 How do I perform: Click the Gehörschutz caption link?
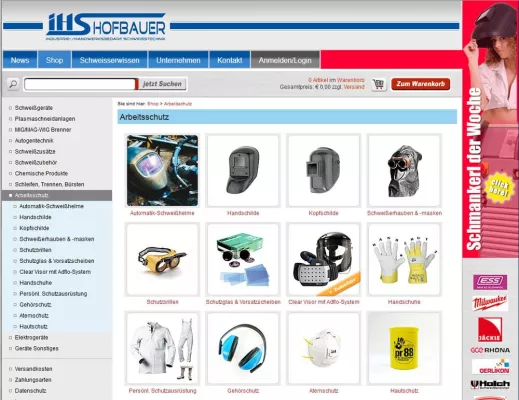click(x=243, y=391)
